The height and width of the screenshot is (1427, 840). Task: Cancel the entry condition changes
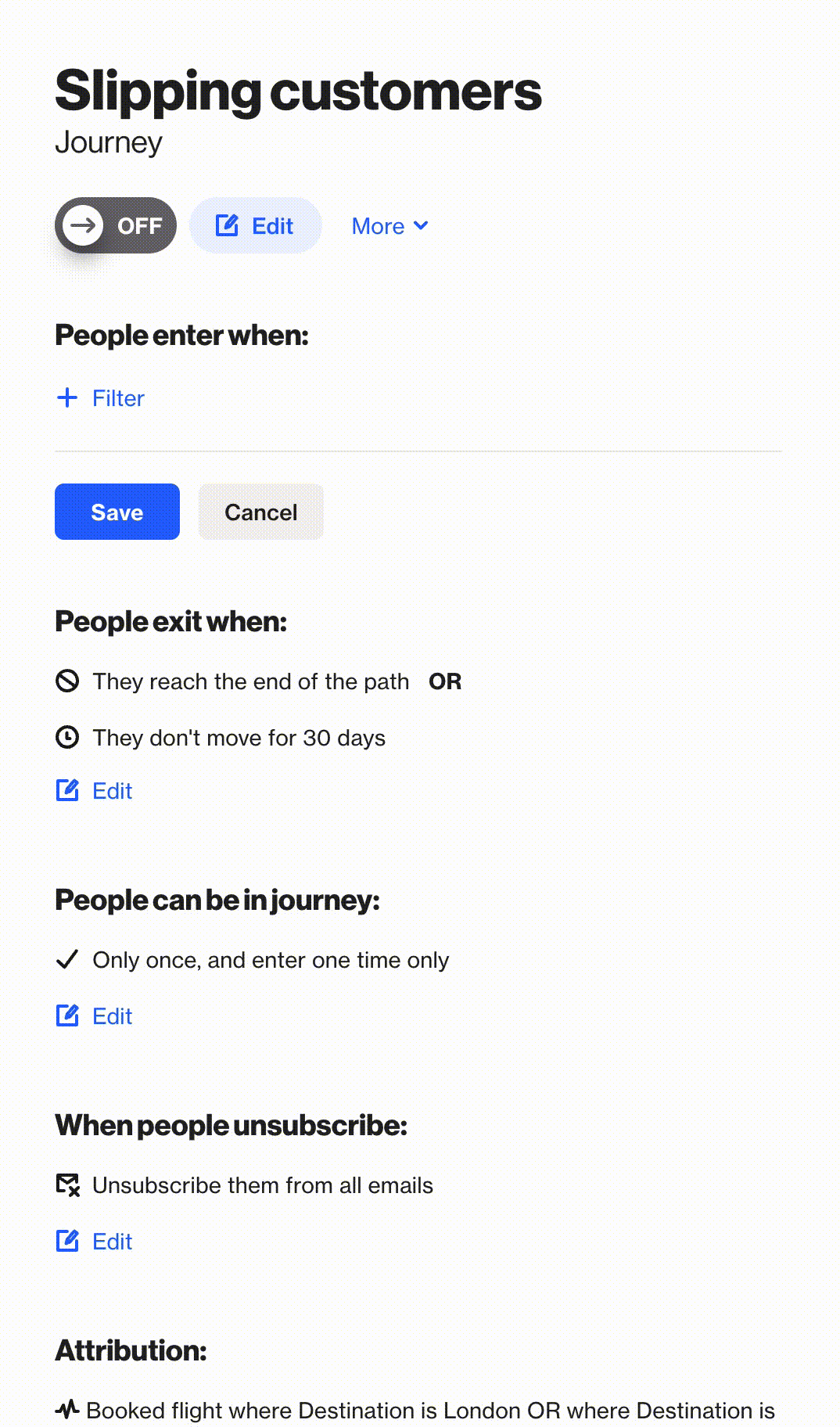click(261, 512)
